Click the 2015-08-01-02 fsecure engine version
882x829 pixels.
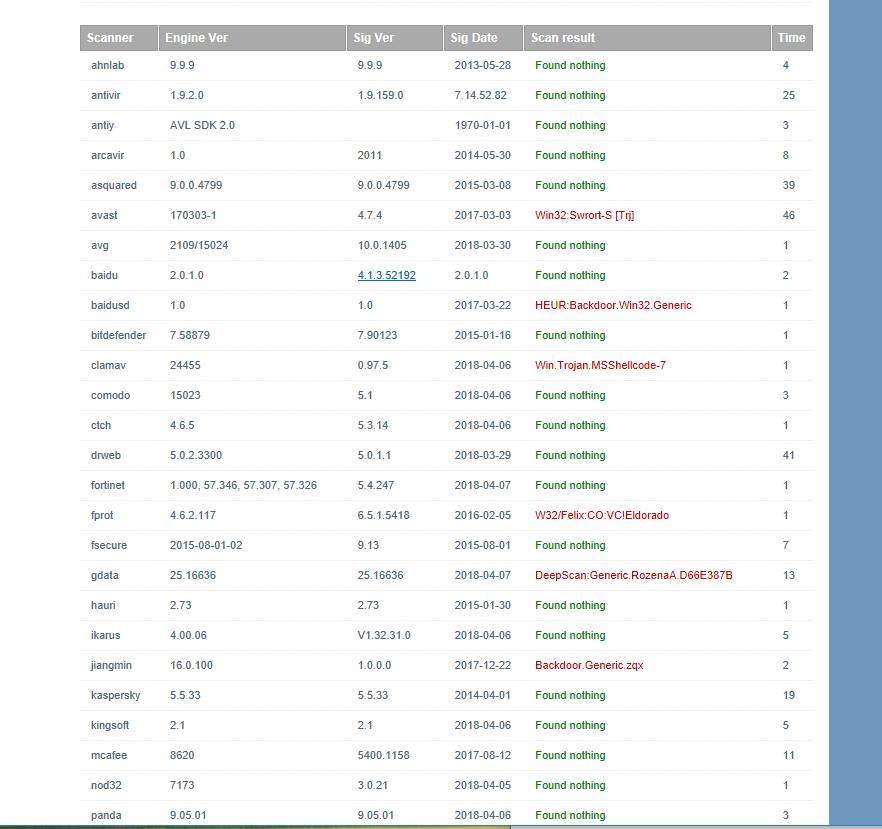click(206, 546)
